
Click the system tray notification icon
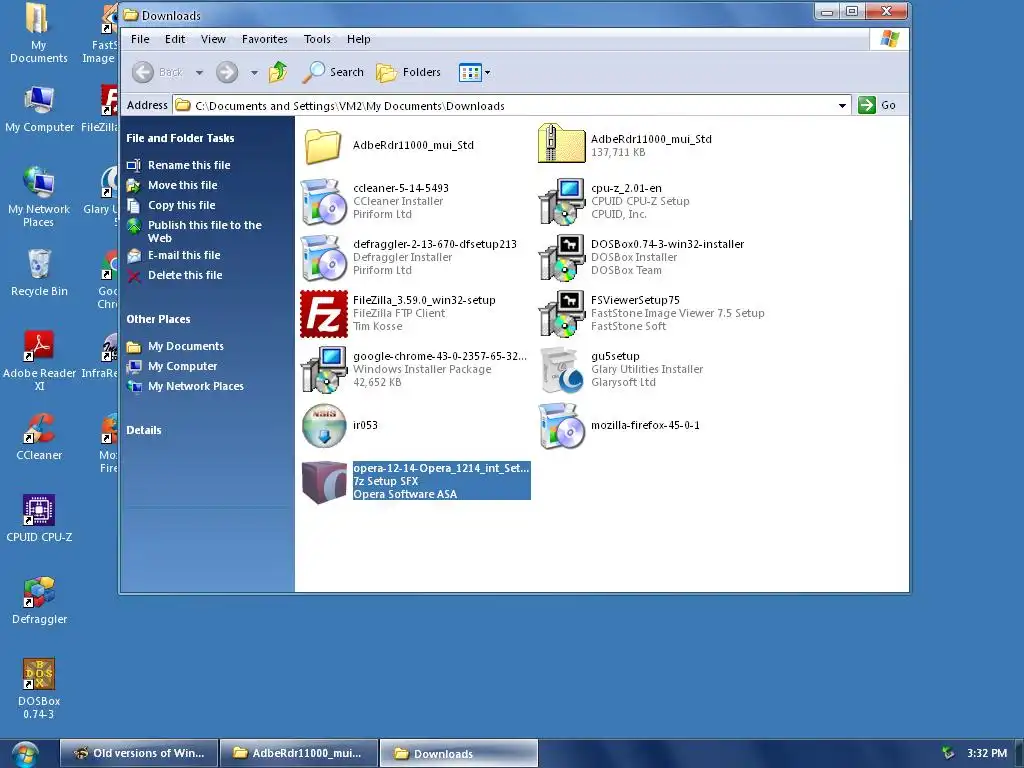pos(948,753)
